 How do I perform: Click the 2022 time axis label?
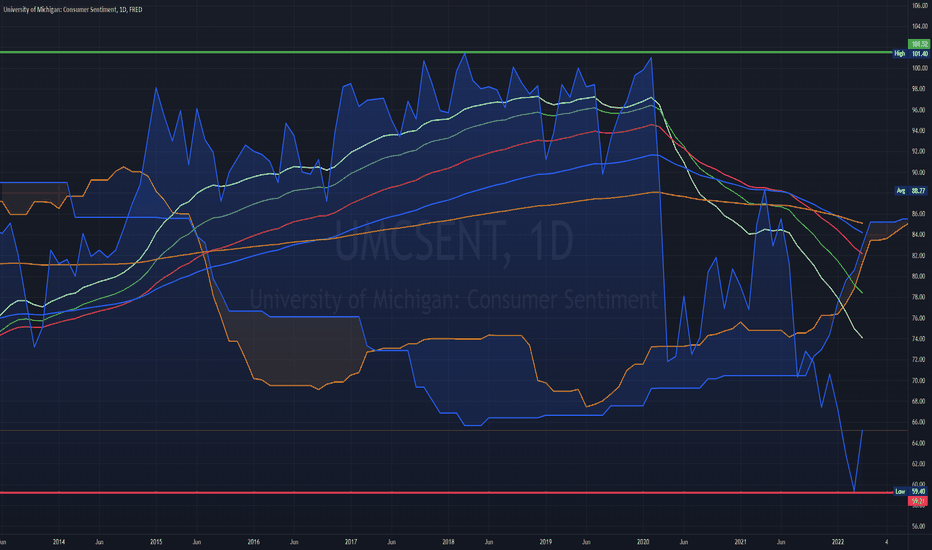tap(837, 542)
